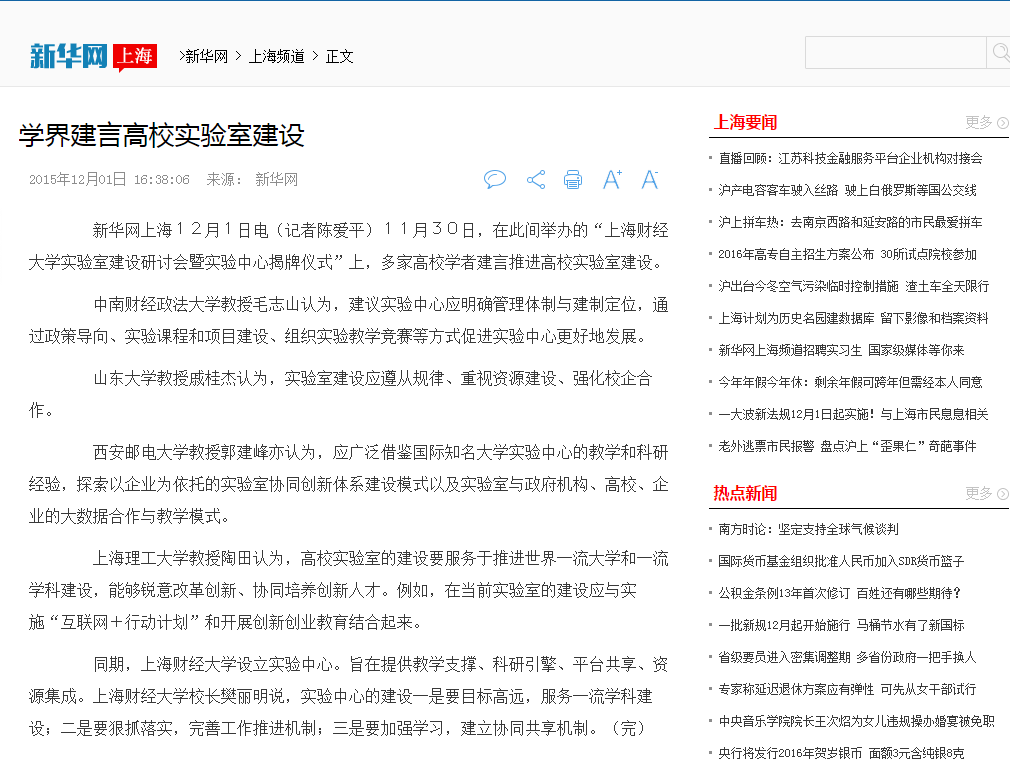Increase font size with A+ icon
This screenshot has height=769, width=1010.
pos(612,179)
